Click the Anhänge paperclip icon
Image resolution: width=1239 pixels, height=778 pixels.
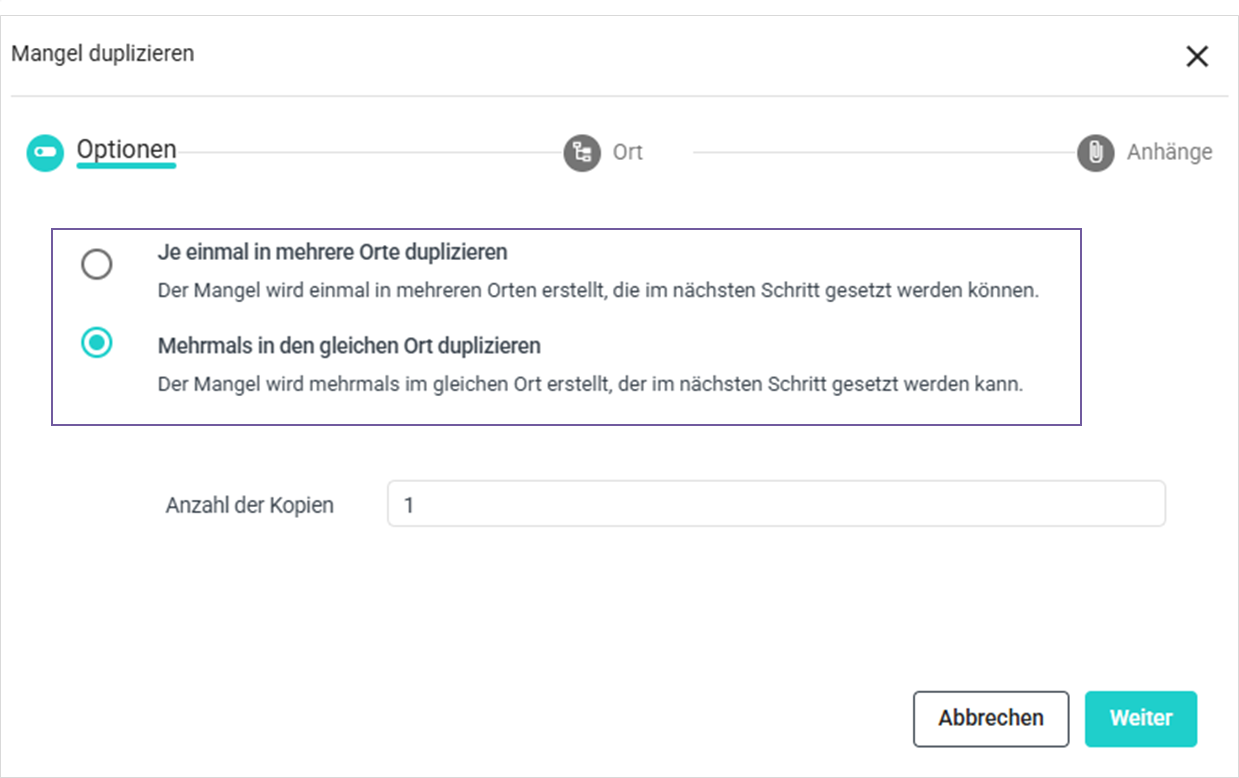point(1095,153)
